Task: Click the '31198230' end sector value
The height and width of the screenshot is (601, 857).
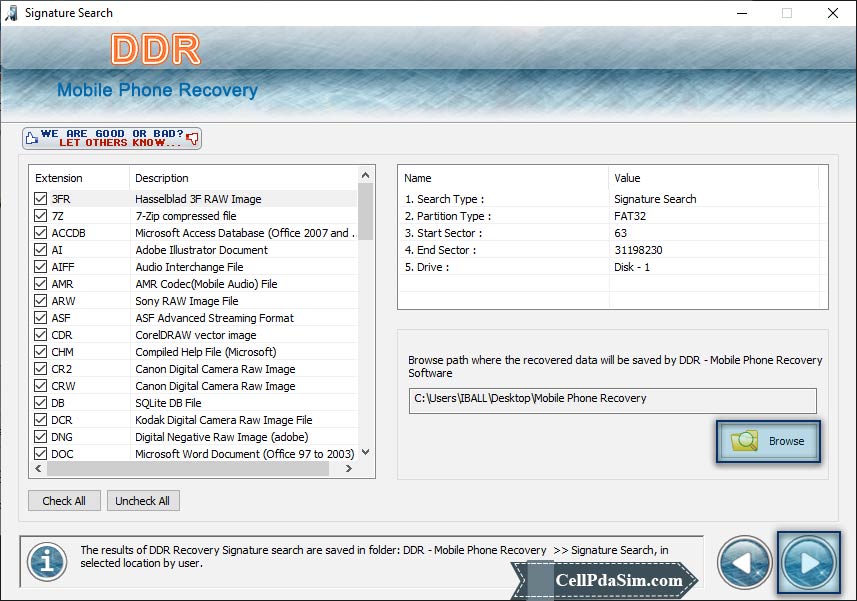Action: [638, 250]
